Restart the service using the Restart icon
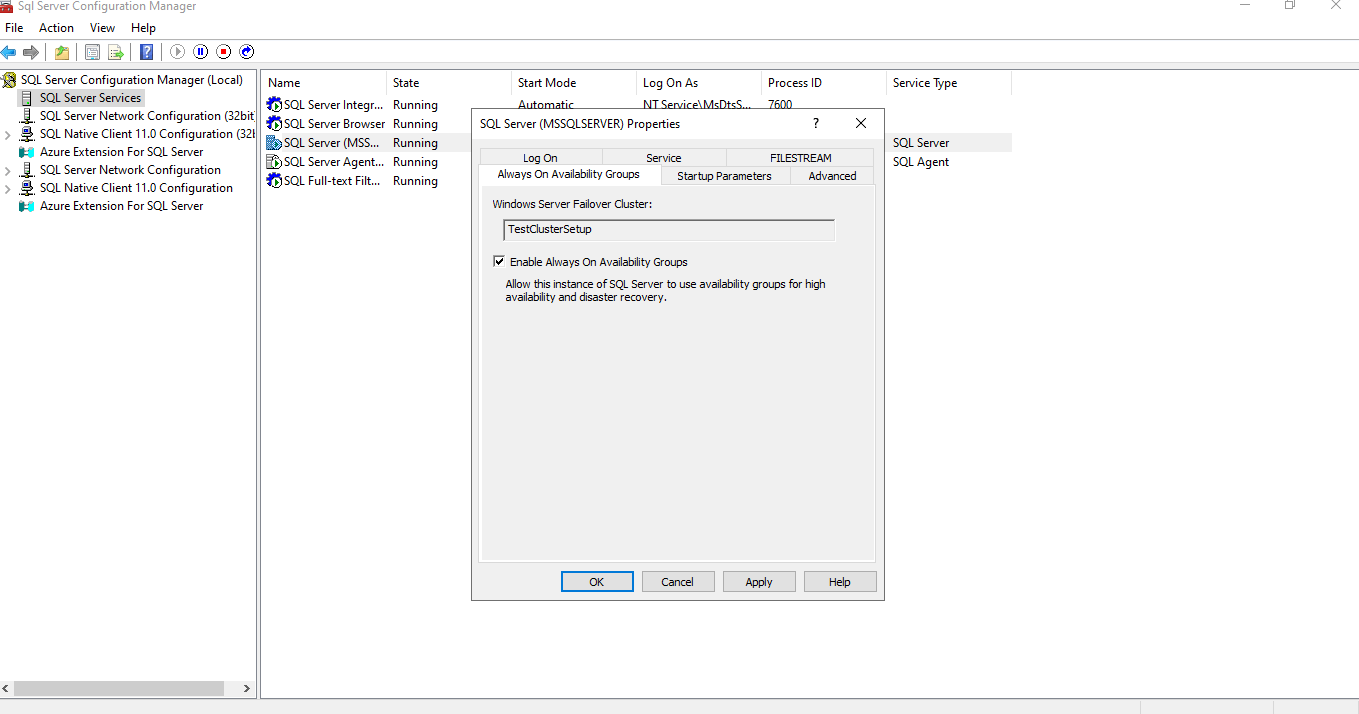The image size is (1359, 714). pos(247,52)
